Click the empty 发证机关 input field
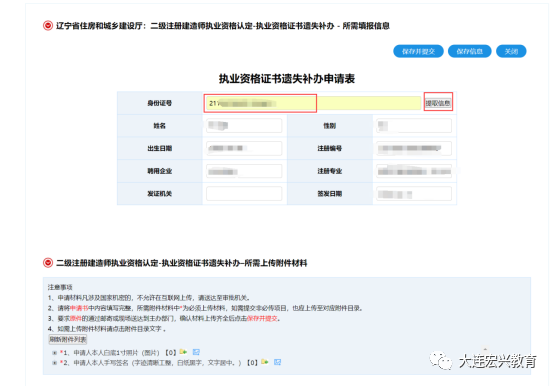This screenshot has width=554, height=386. tap(244, 194)
